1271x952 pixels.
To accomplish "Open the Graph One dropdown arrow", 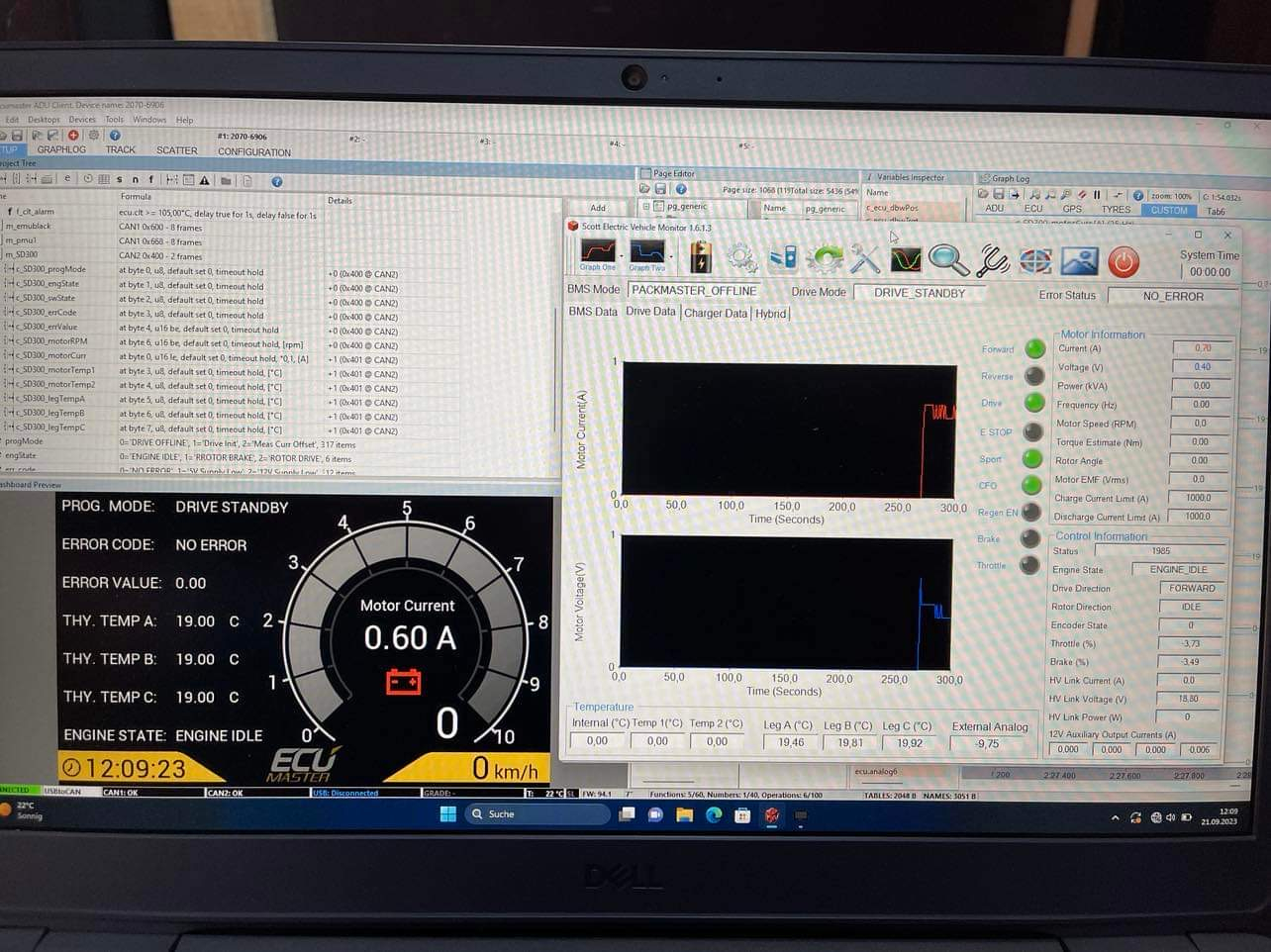I will (x=621, y=256).
